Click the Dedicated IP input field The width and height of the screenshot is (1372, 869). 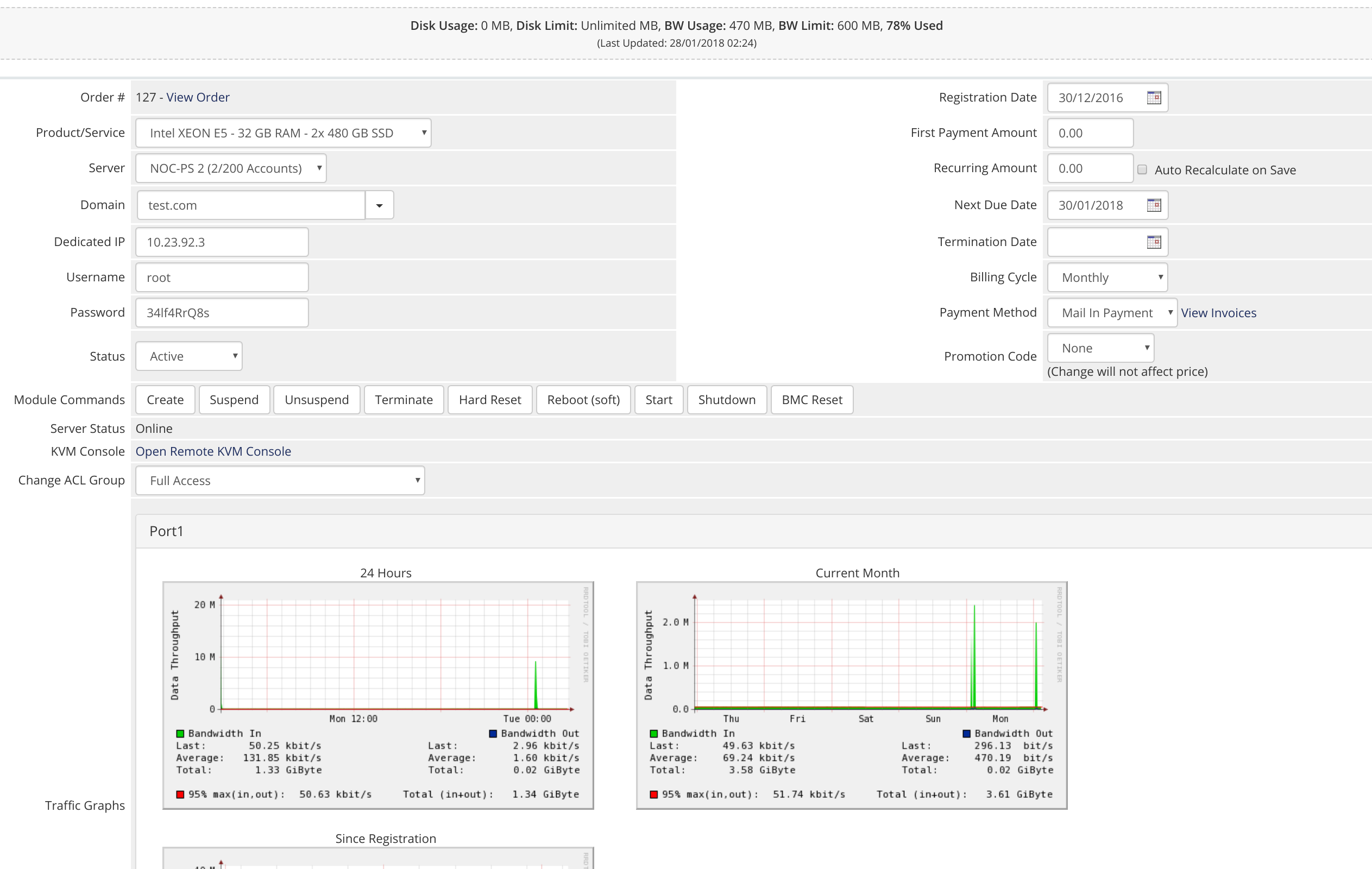(222, 242)
